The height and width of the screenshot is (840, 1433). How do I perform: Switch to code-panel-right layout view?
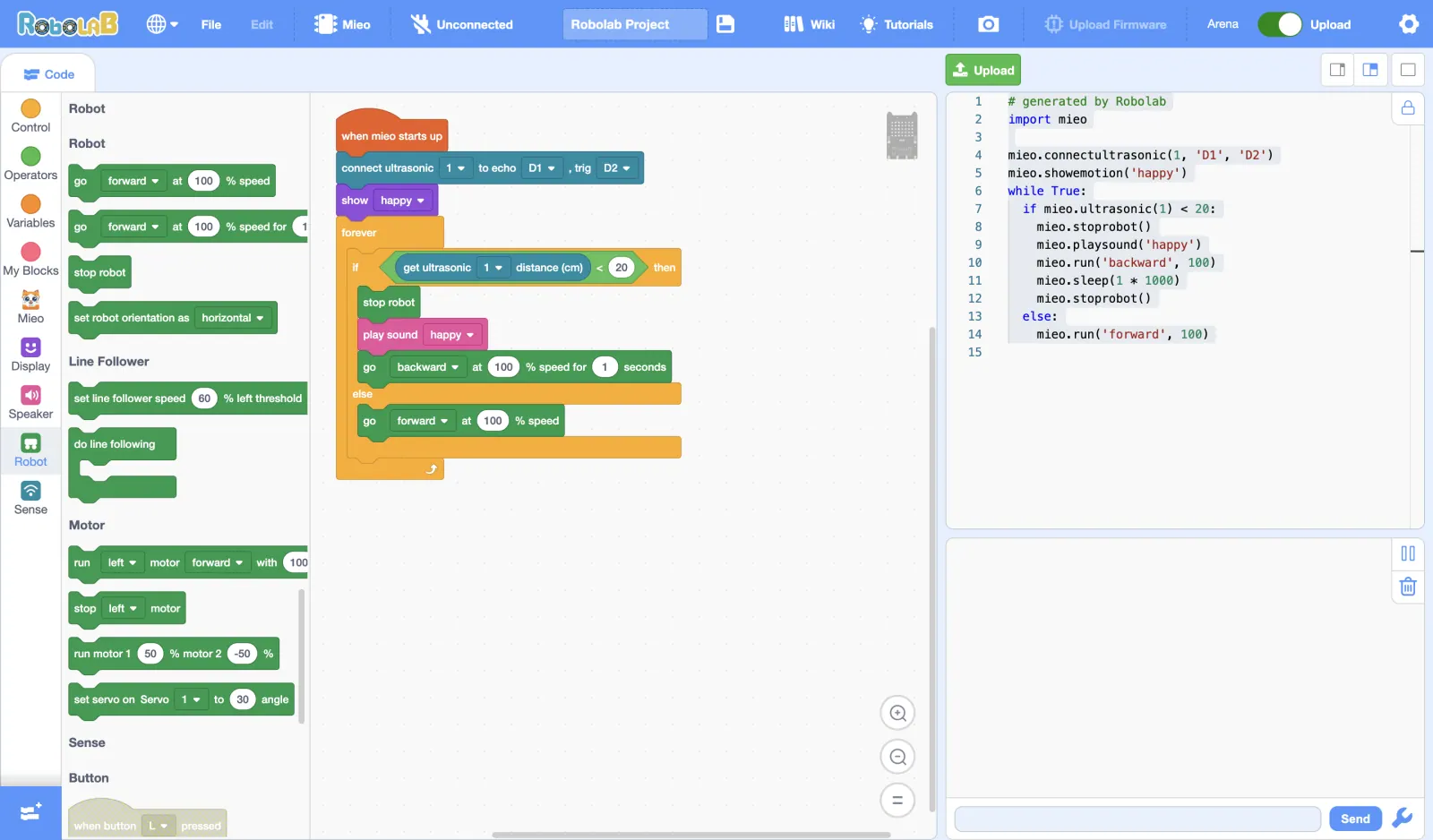(1337, 70)
